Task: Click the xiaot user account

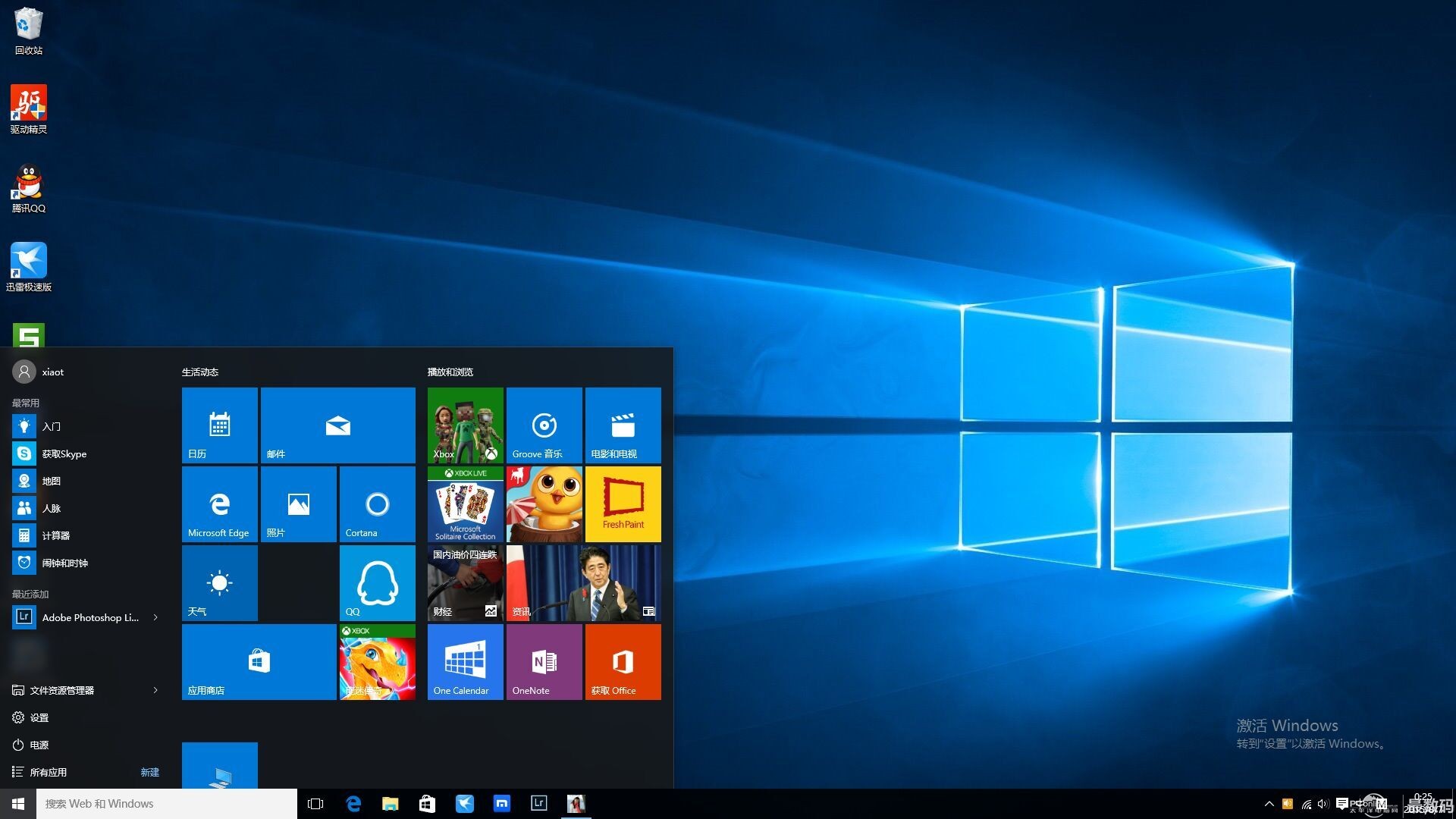Action: [x=38, y=372]
